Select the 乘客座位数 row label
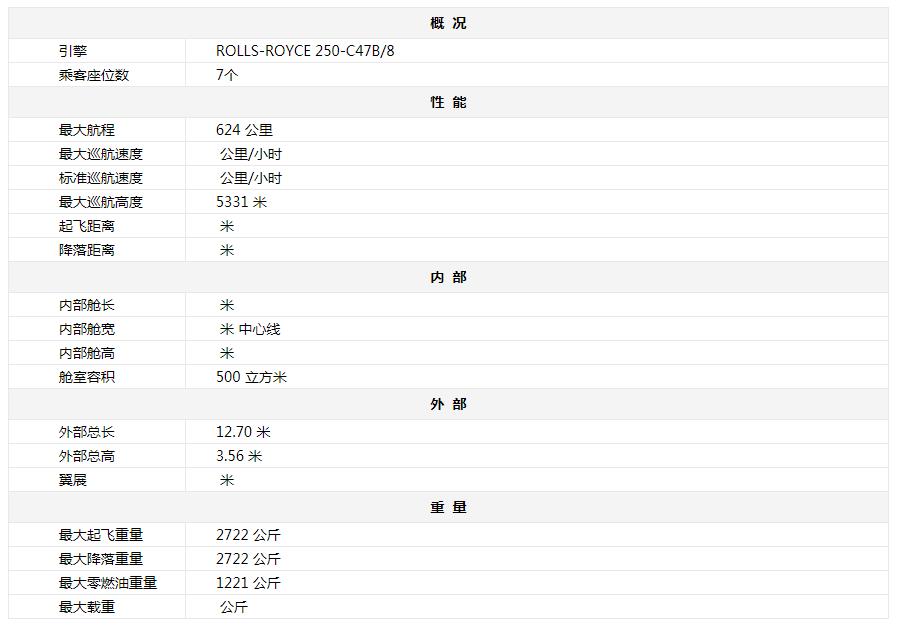 [94, 75]
